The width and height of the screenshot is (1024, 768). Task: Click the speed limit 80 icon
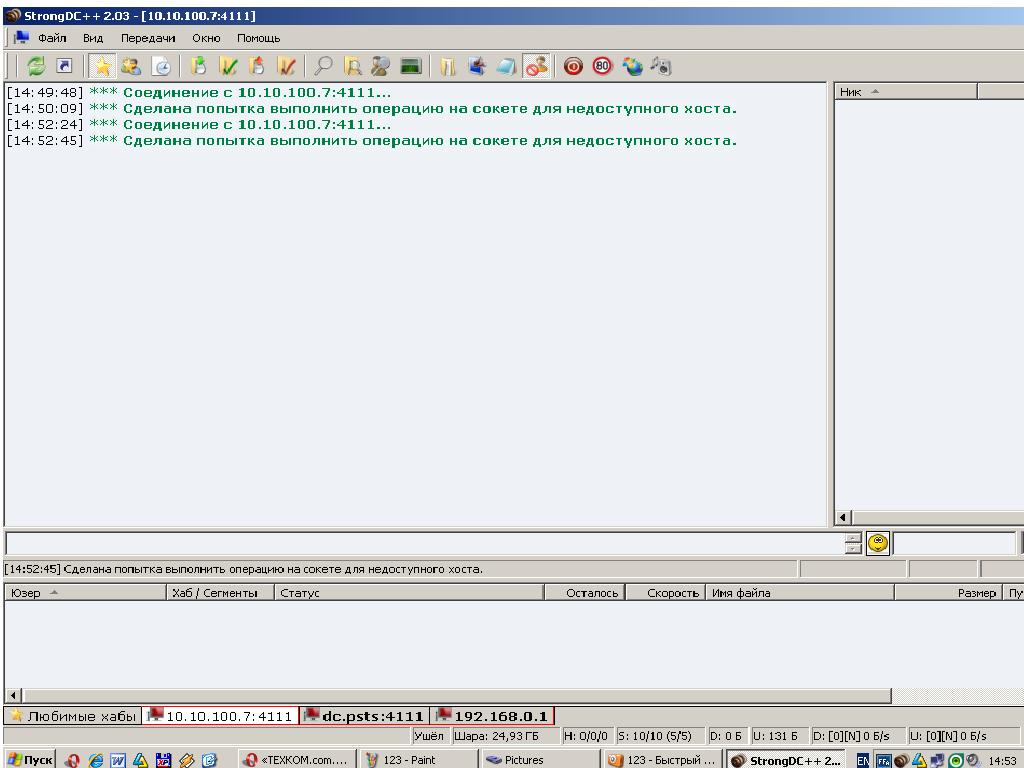tap(603, 66)
